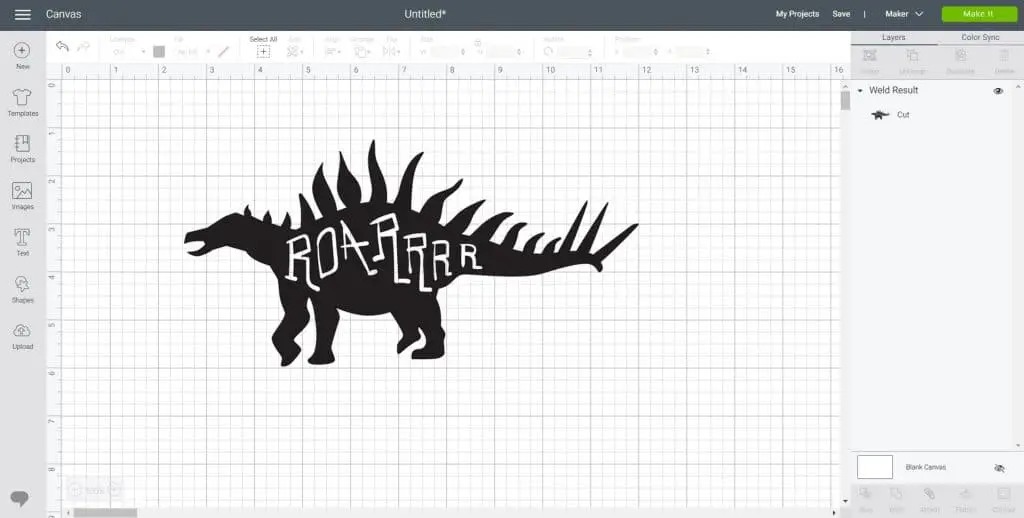Click the Linetype color swatch
Screen dimensions: 1024x518
click(x=159, y=52)
